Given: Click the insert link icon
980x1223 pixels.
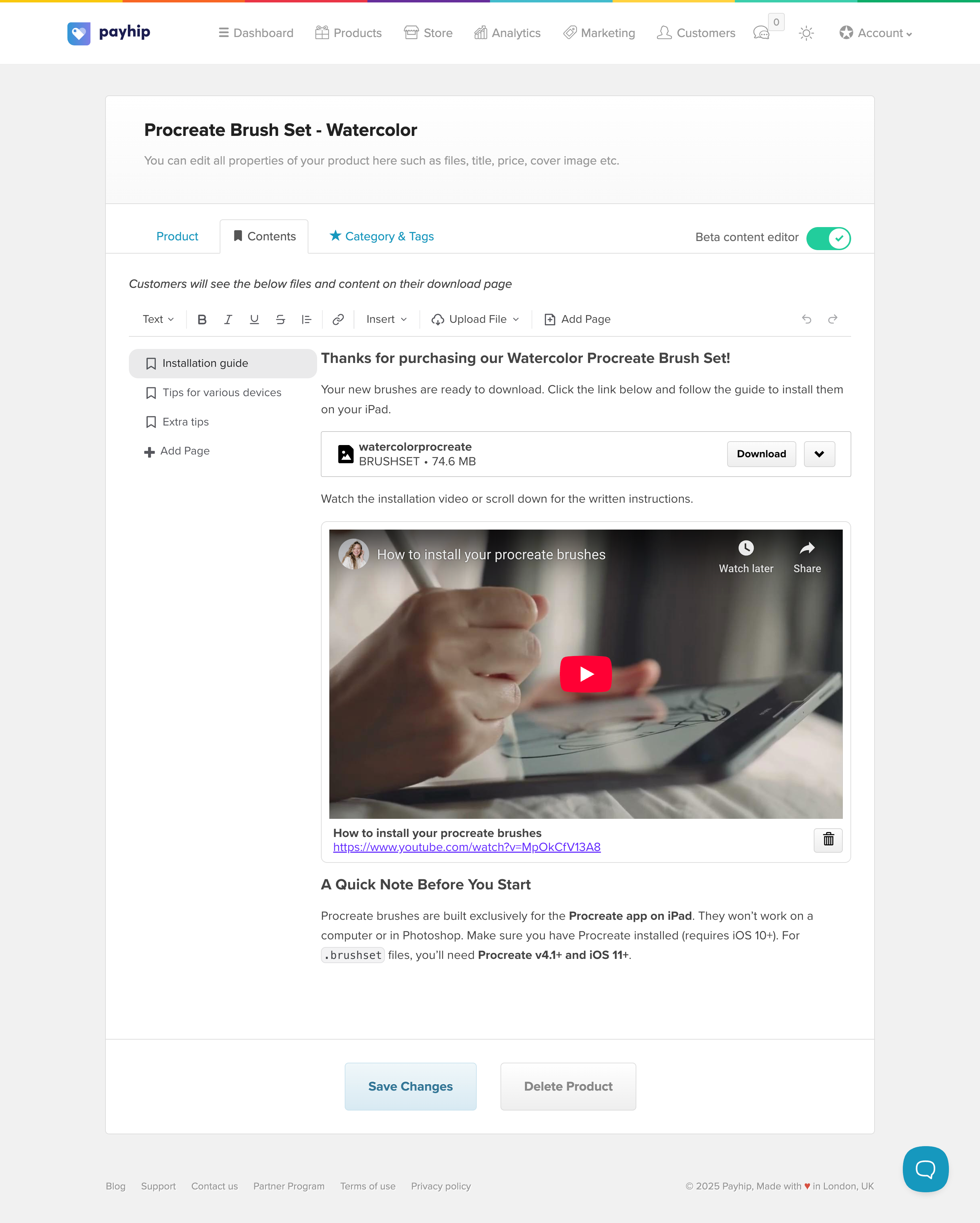Looking at the screenshot, I should point(338,319).
